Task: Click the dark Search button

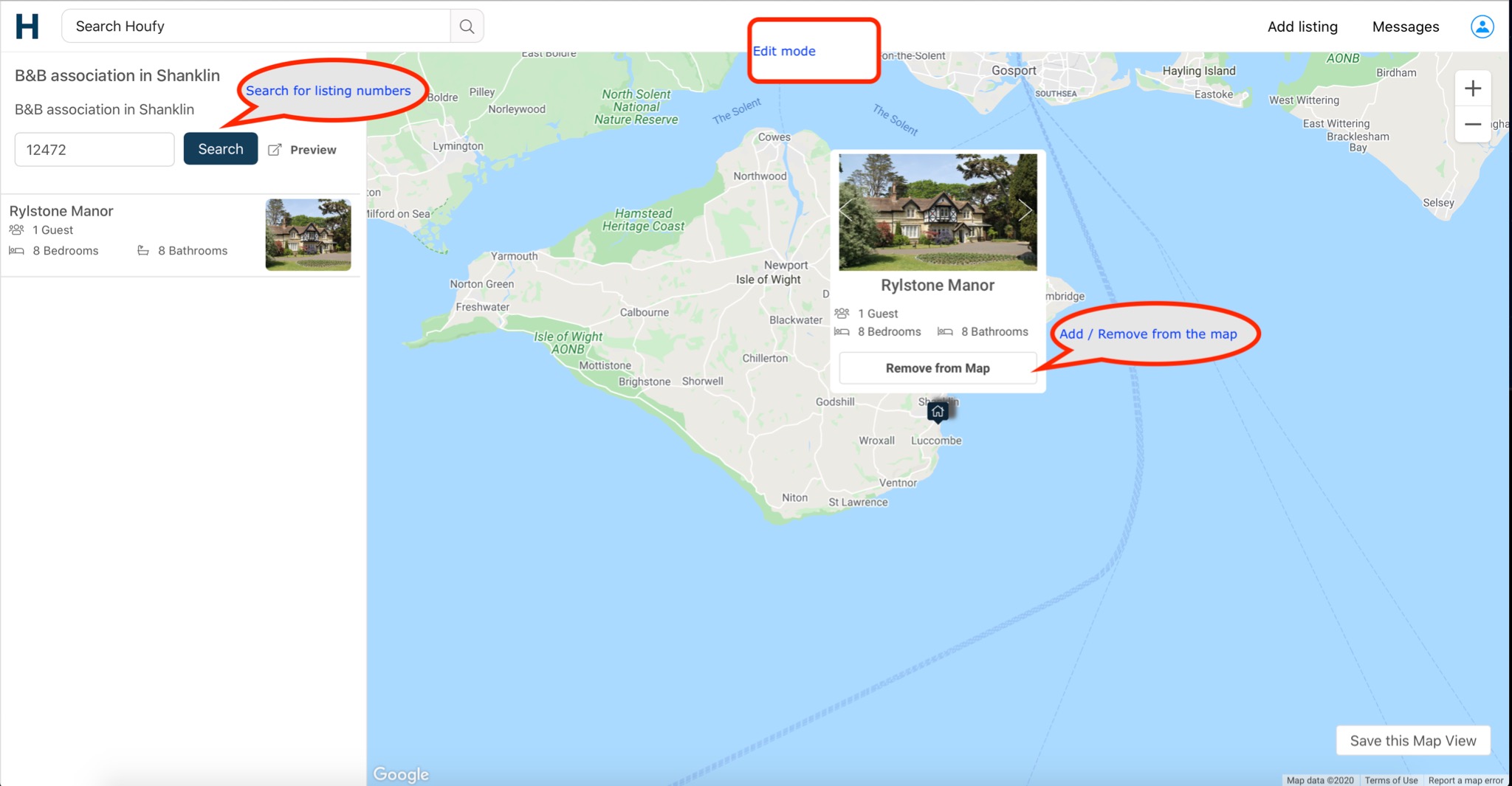Action: (221, 149)
